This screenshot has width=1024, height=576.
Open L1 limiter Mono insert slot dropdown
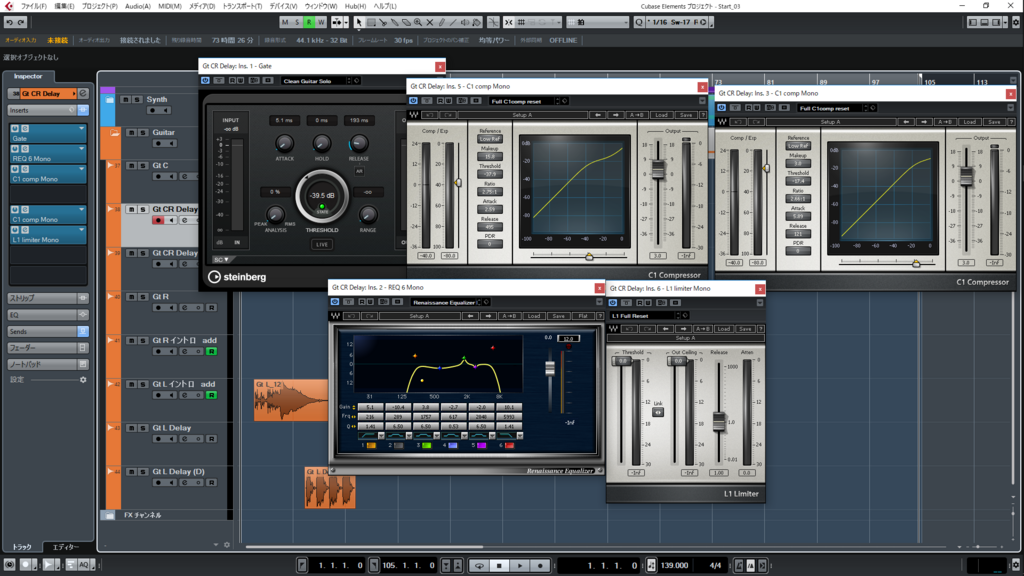tap(82, 230)
